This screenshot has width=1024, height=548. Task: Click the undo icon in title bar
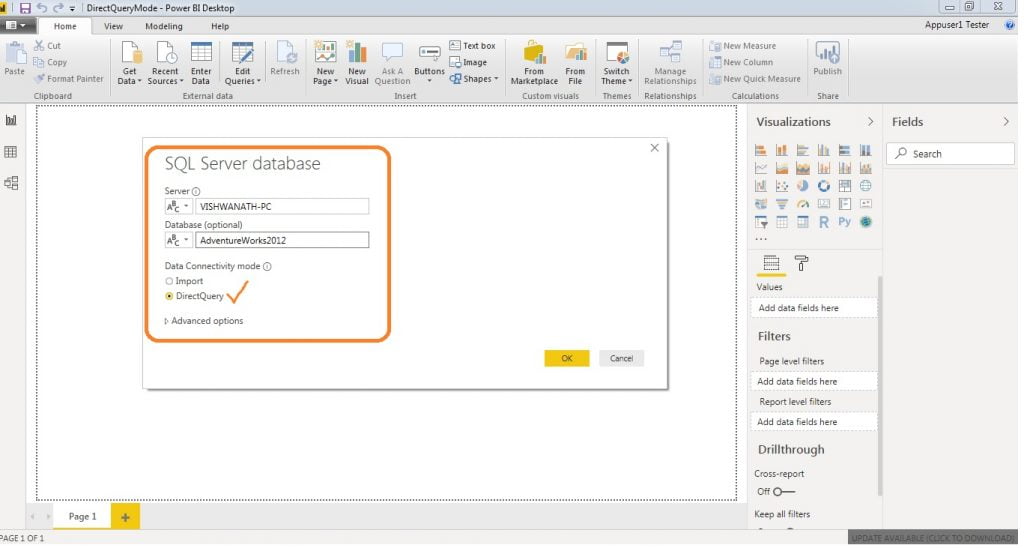[x=42, y=8]
